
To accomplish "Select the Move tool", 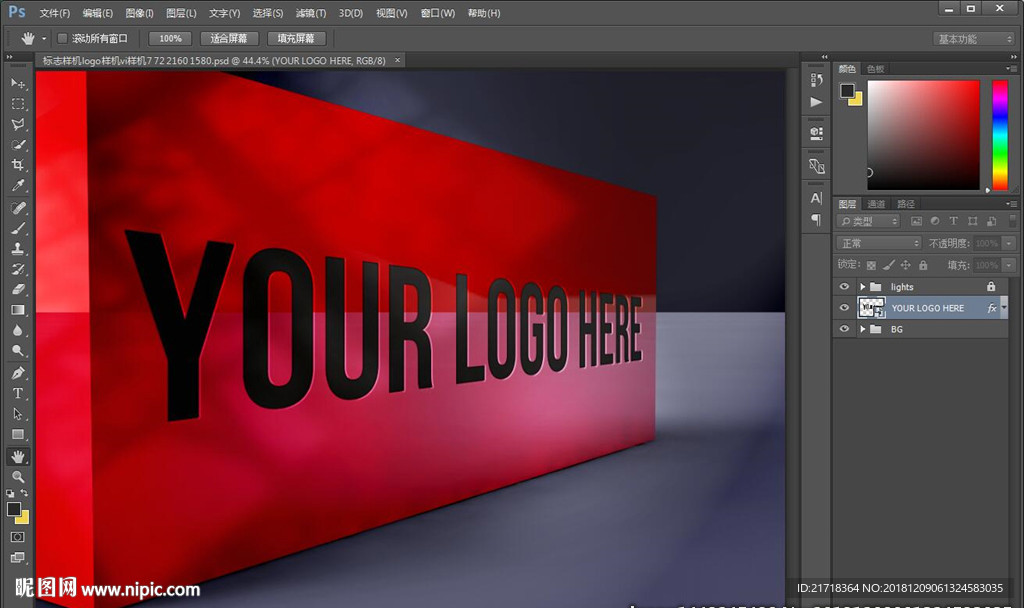I will point(18,84).
